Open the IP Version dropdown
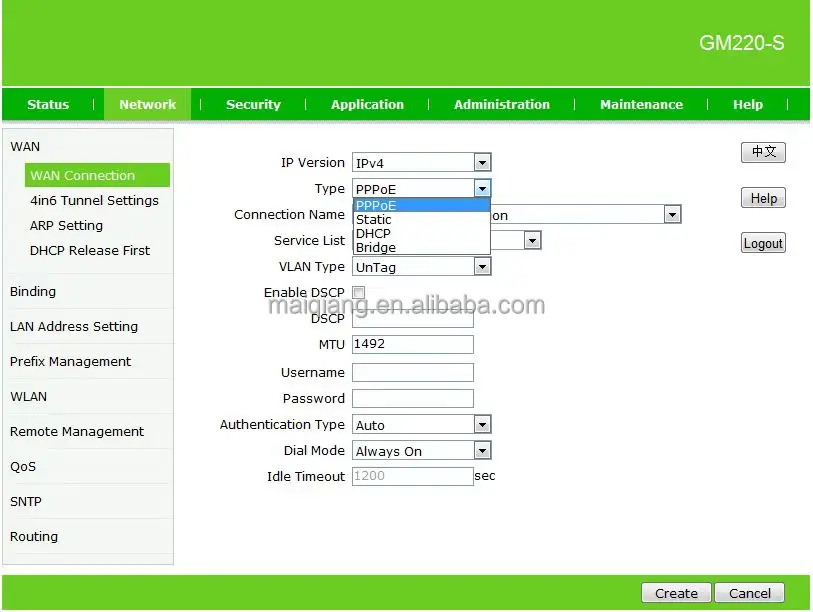 (x=481, y=162)
